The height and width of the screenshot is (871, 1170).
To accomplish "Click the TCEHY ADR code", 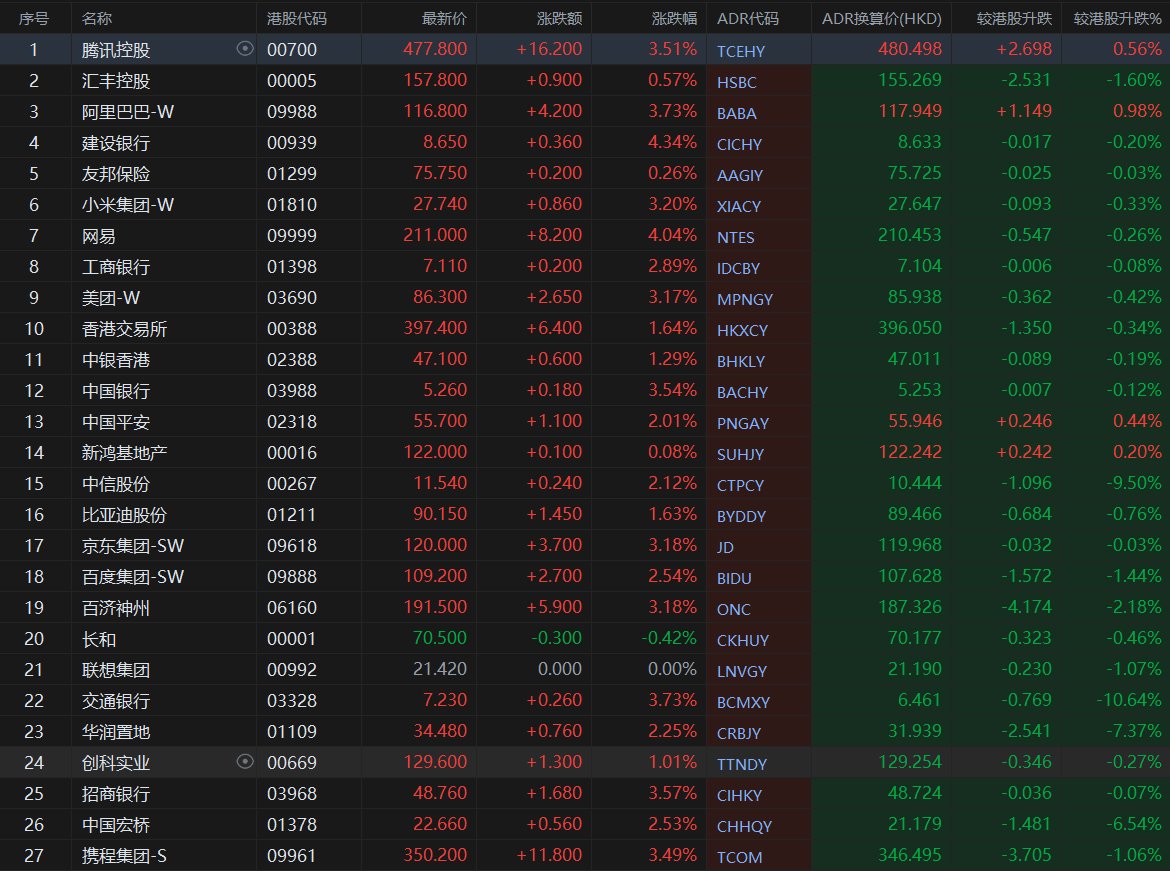I will coord(741,51).
